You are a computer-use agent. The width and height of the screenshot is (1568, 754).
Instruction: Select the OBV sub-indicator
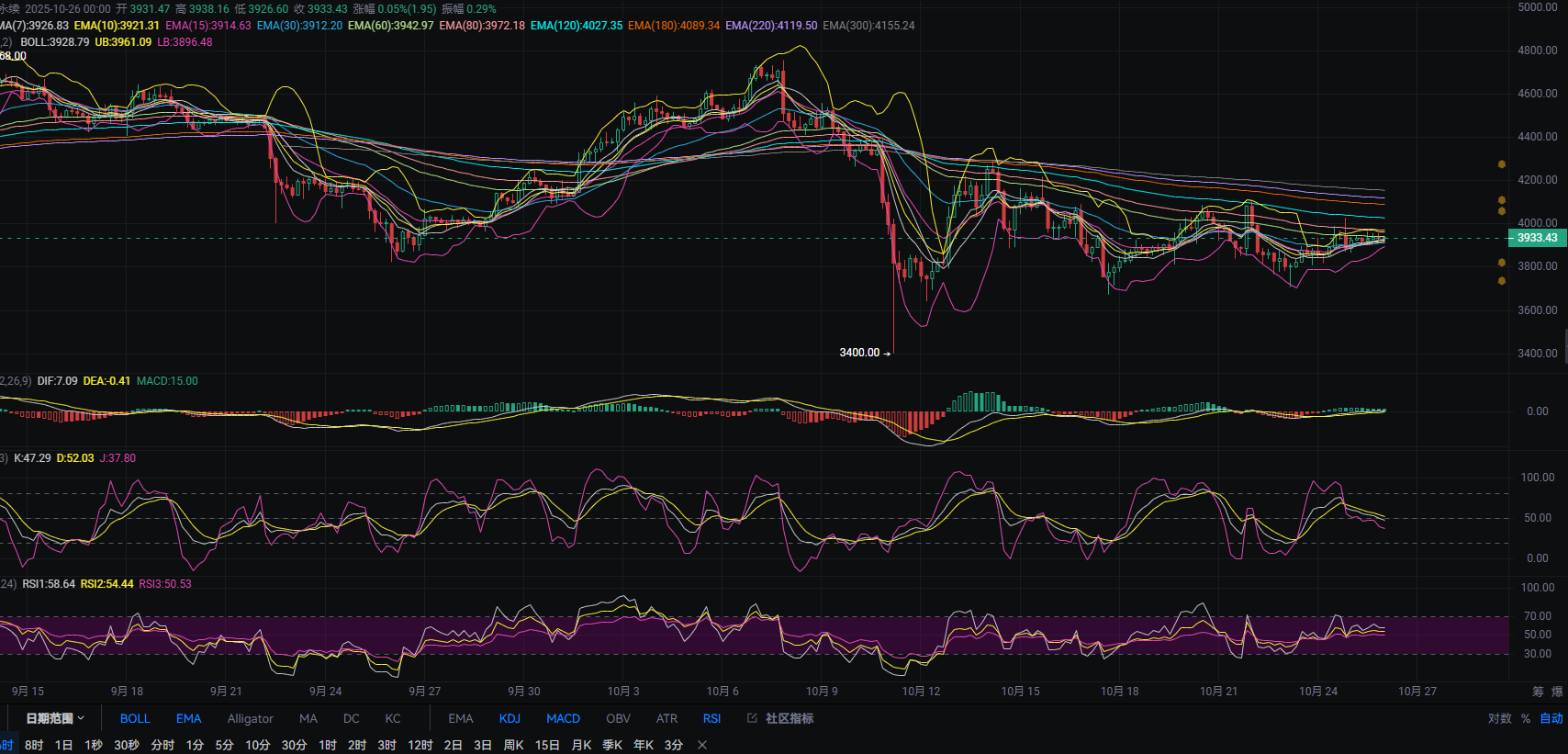[618, 718]
